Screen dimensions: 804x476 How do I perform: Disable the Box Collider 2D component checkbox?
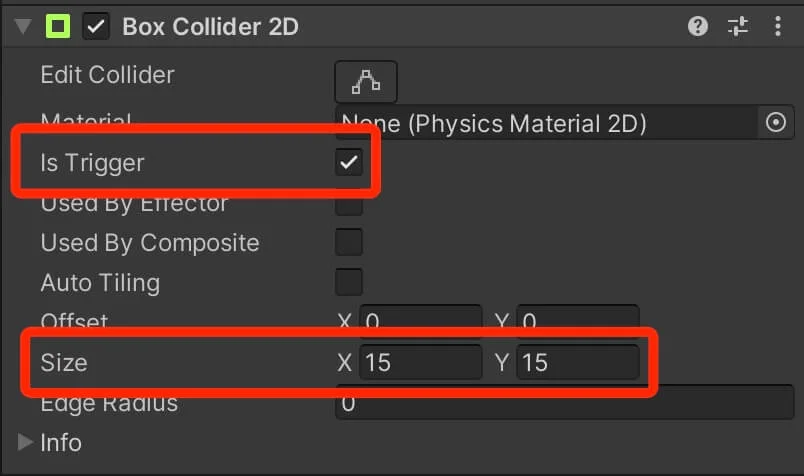coord(96,27)
